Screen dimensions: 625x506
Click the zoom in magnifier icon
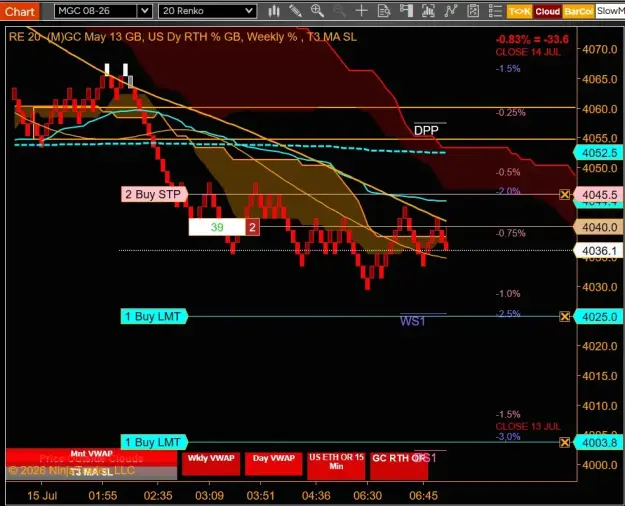point(317,11)
